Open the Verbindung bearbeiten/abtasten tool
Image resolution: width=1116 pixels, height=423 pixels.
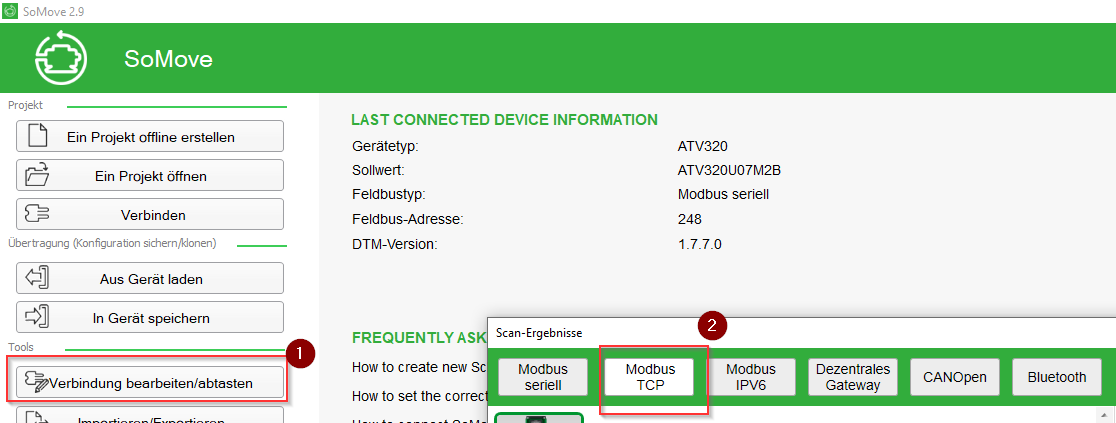pyautogui.click(x=150, y=382)
